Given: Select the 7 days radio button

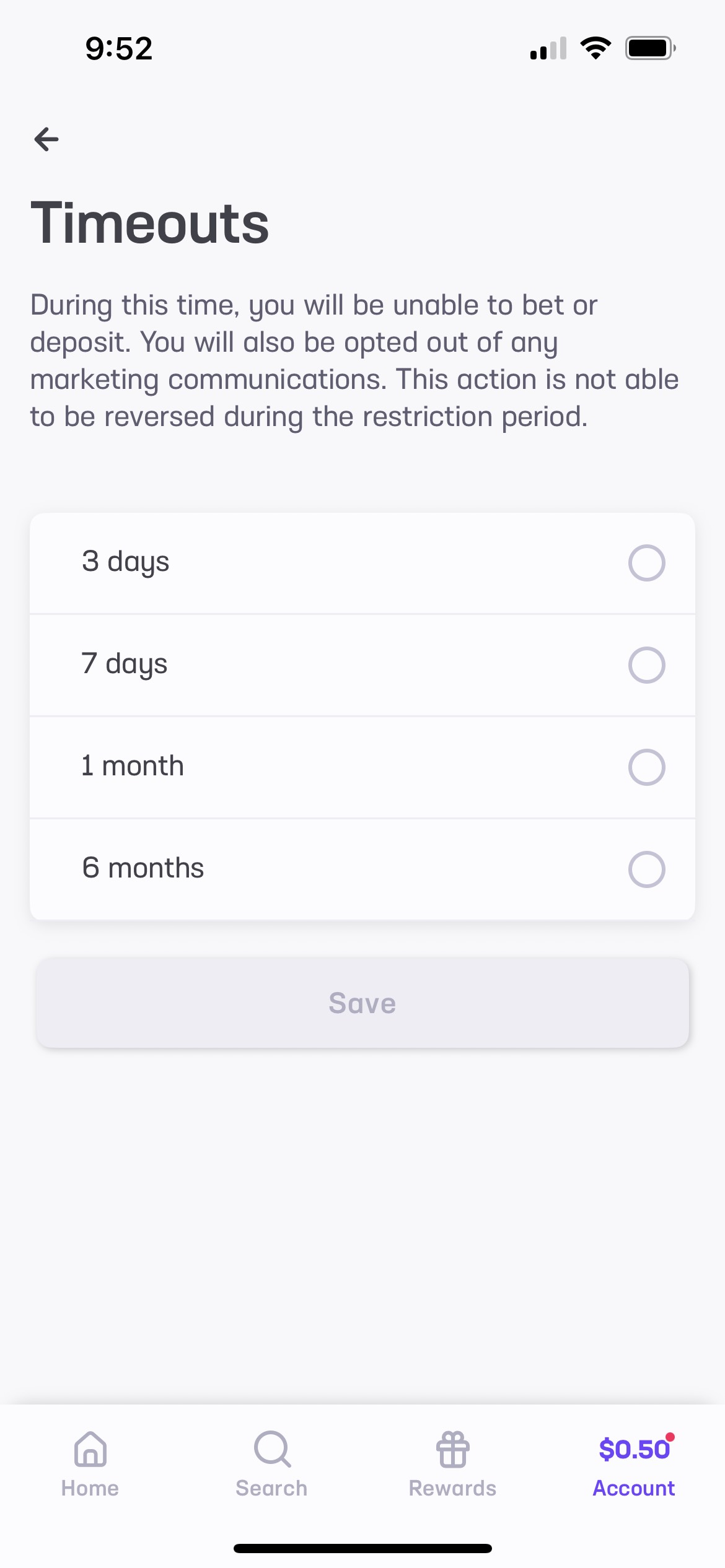Looking at the screenshot, I should point(646,665).
